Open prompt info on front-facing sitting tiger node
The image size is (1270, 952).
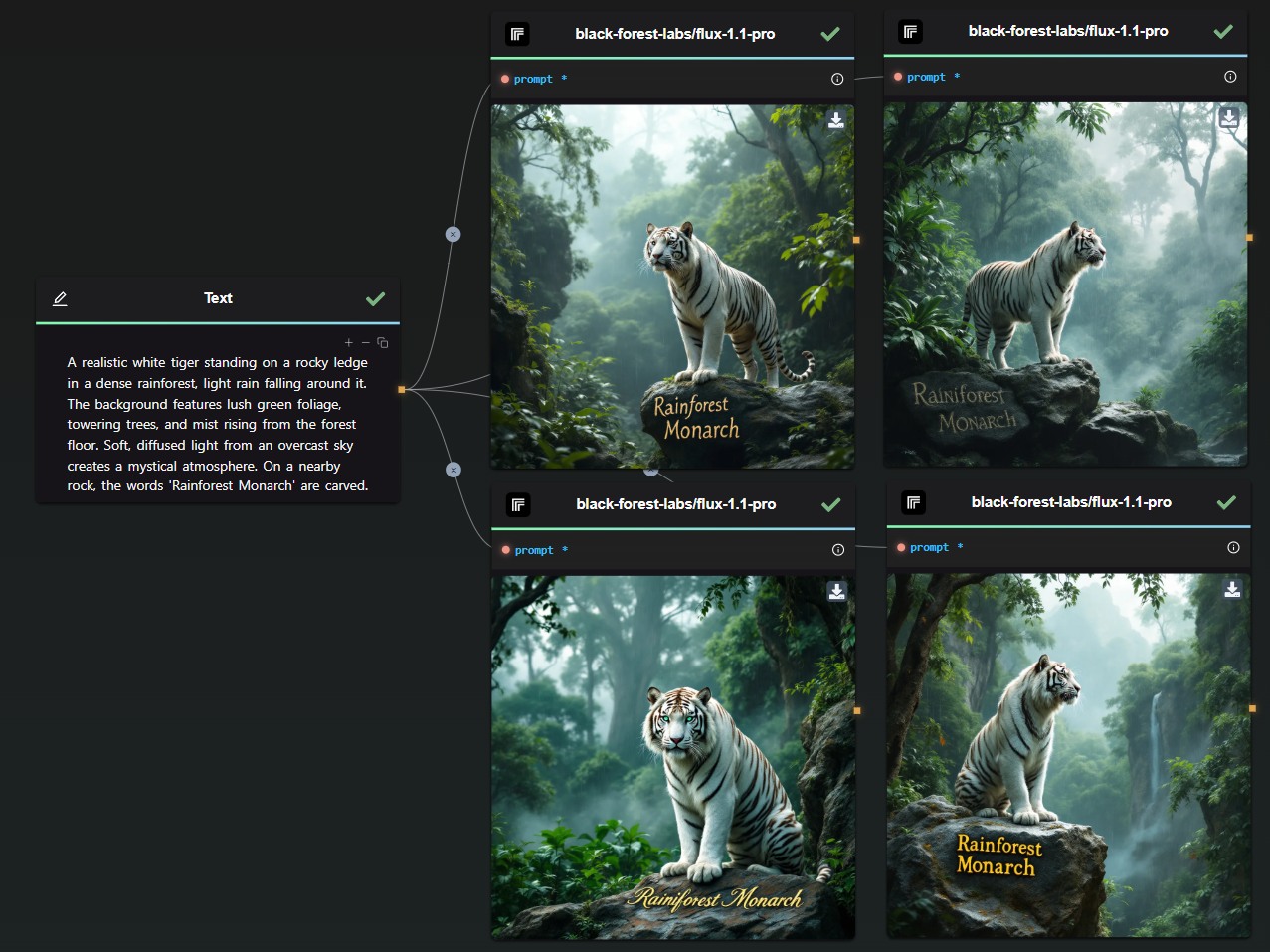tap(838, 550)
